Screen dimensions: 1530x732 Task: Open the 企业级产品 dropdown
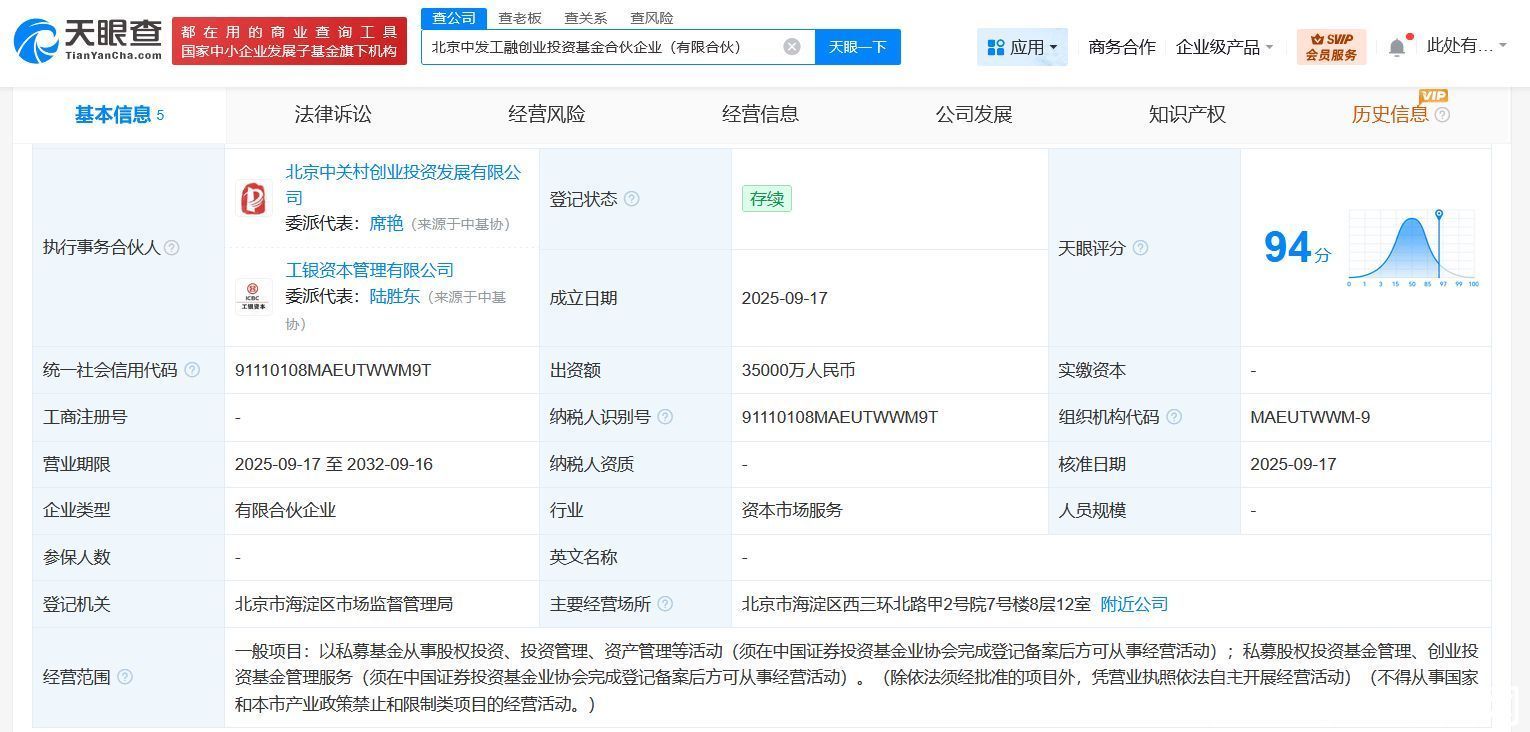(x=1224, y=47)
